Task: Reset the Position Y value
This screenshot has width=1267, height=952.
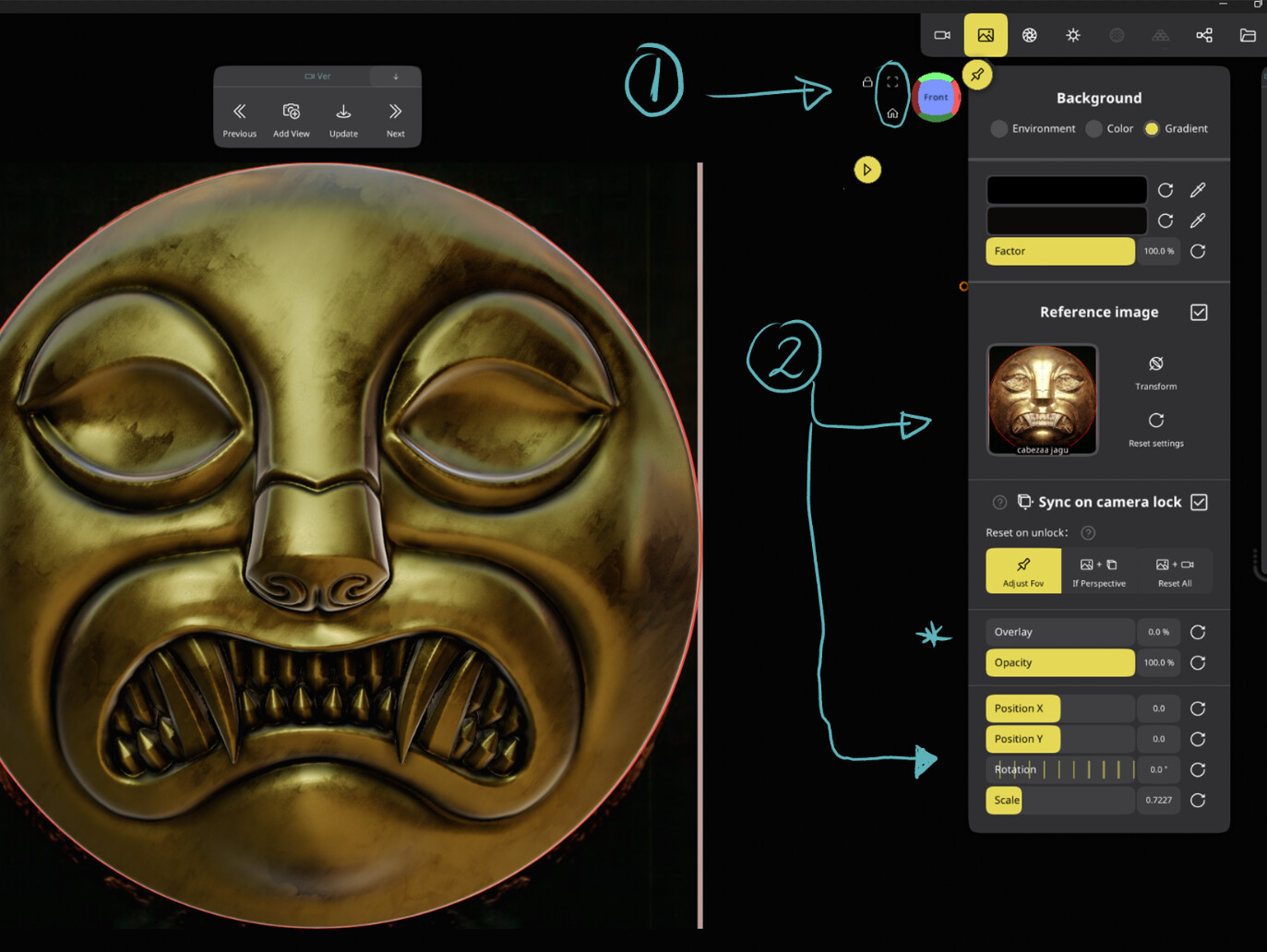Action: (1198, 739)
